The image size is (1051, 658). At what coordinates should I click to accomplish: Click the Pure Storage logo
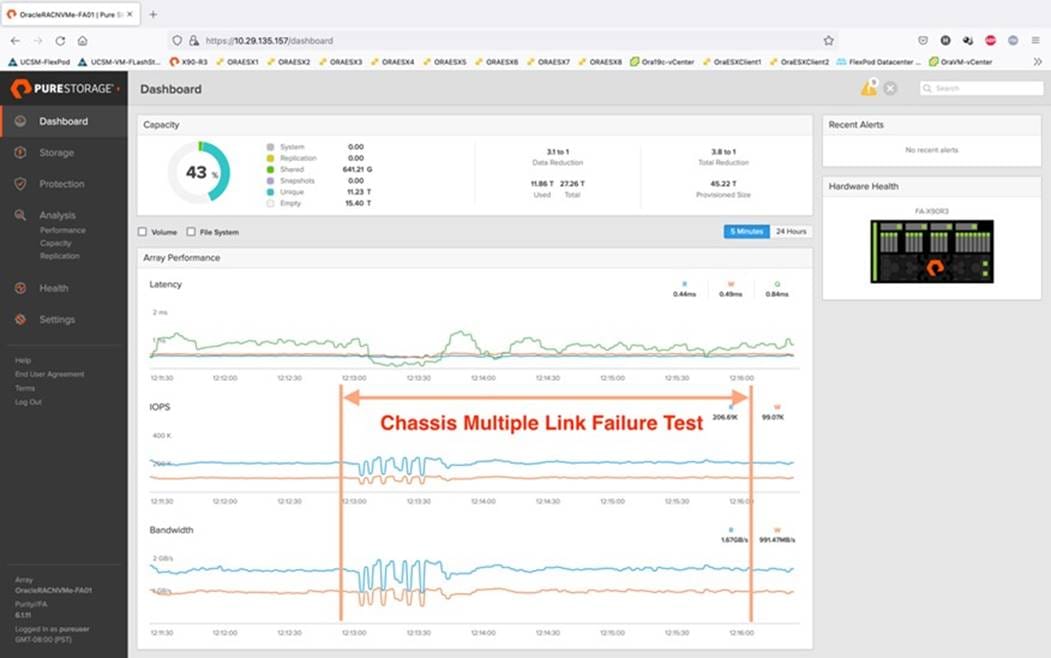[x=64, y=88]
